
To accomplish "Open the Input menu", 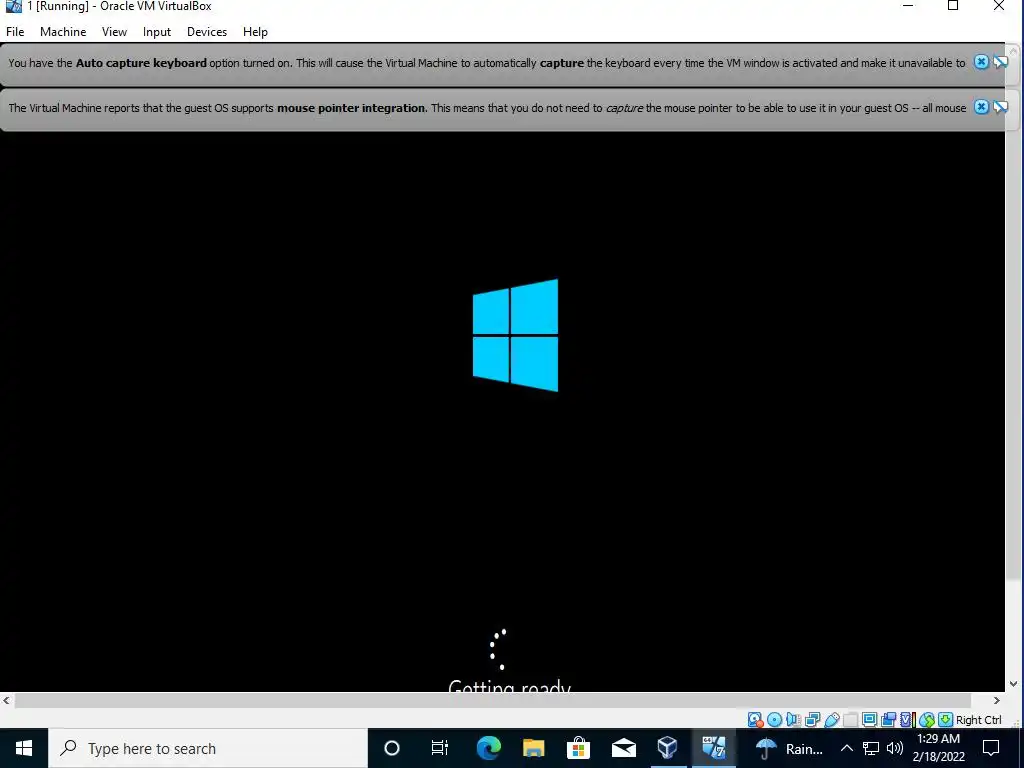I will tap(157, 31).
